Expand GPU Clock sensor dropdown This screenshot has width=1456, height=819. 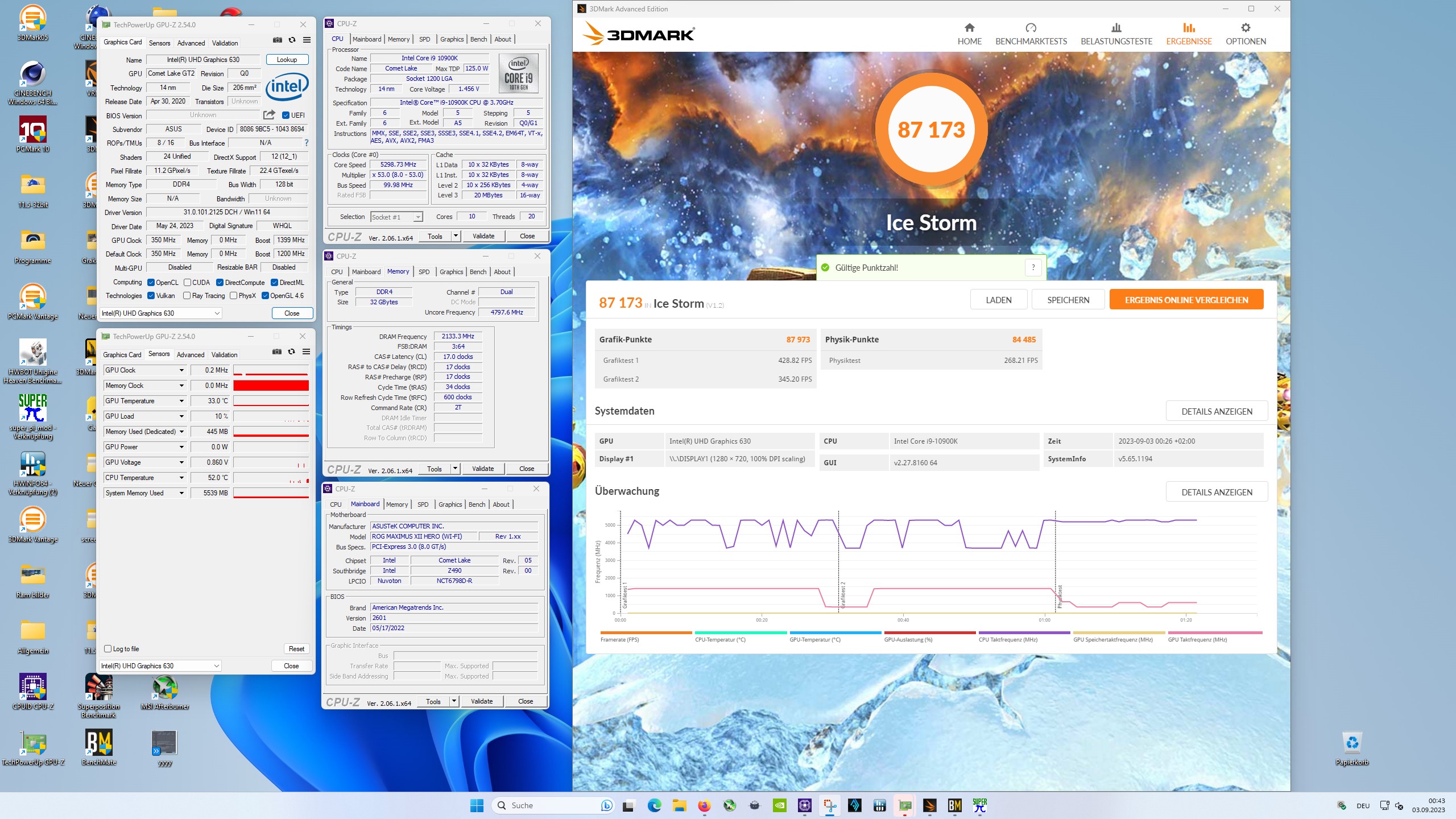tap(181, 370)
